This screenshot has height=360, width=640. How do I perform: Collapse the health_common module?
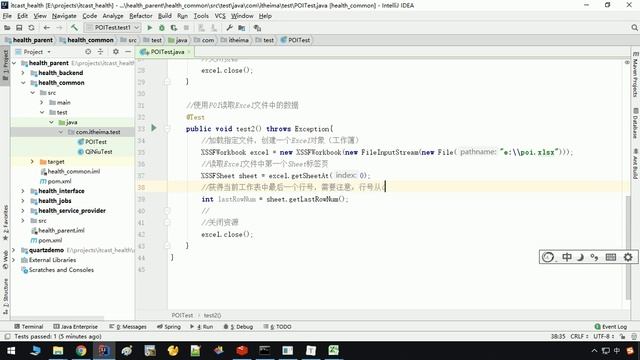(23, 82)
